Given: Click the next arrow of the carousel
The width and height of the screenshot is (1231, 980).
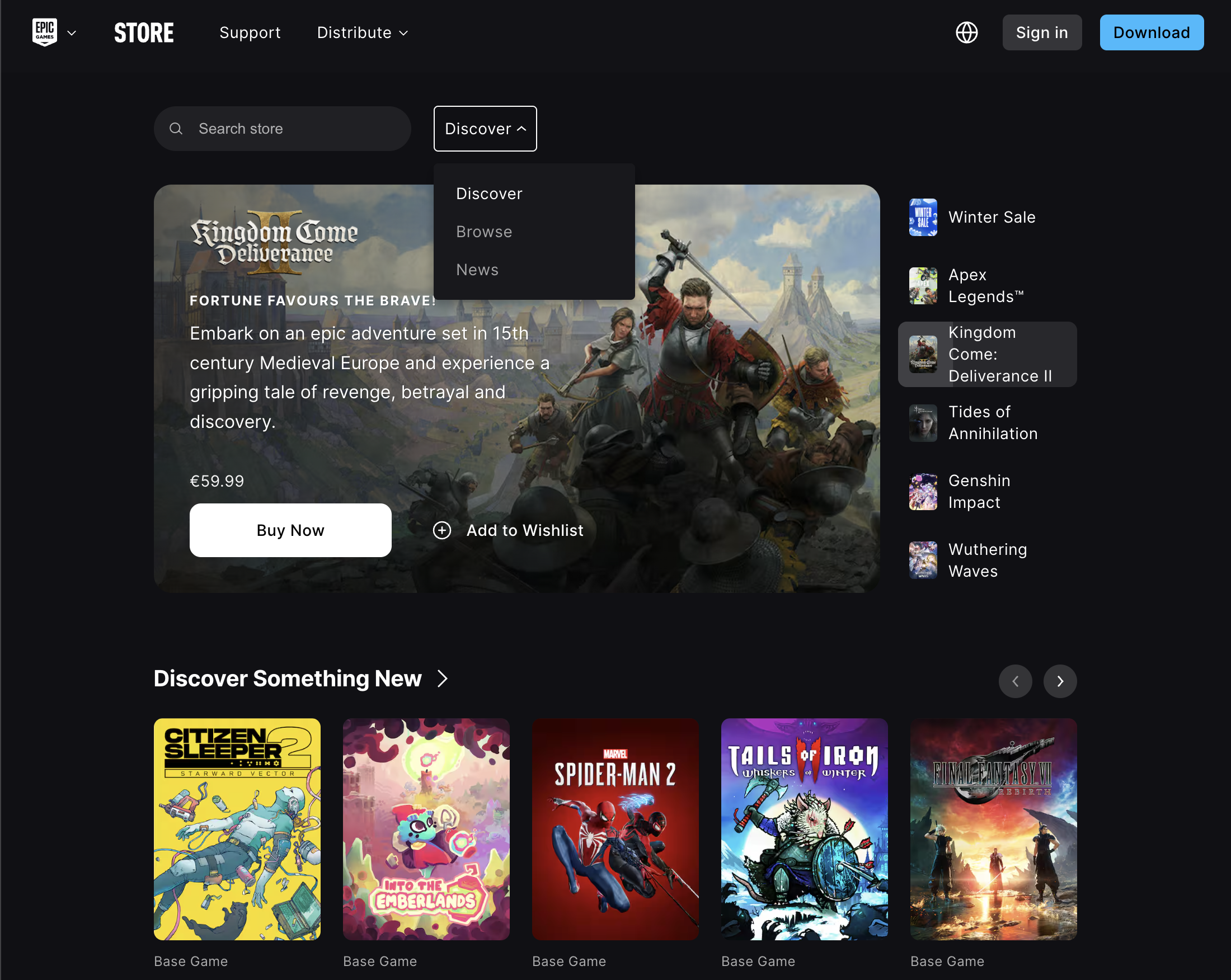Looking at the screenshot, I should coord(1060,681).
